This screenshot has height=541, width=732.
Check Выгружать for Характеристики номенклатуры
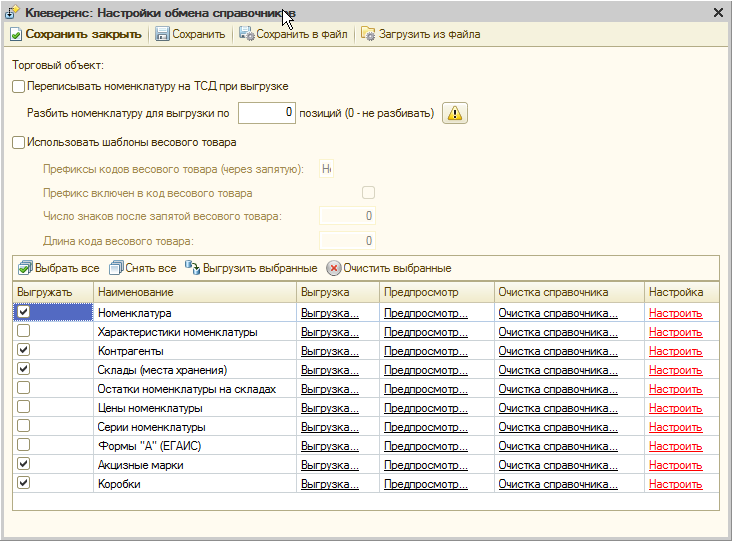click(x=23, y=331)
